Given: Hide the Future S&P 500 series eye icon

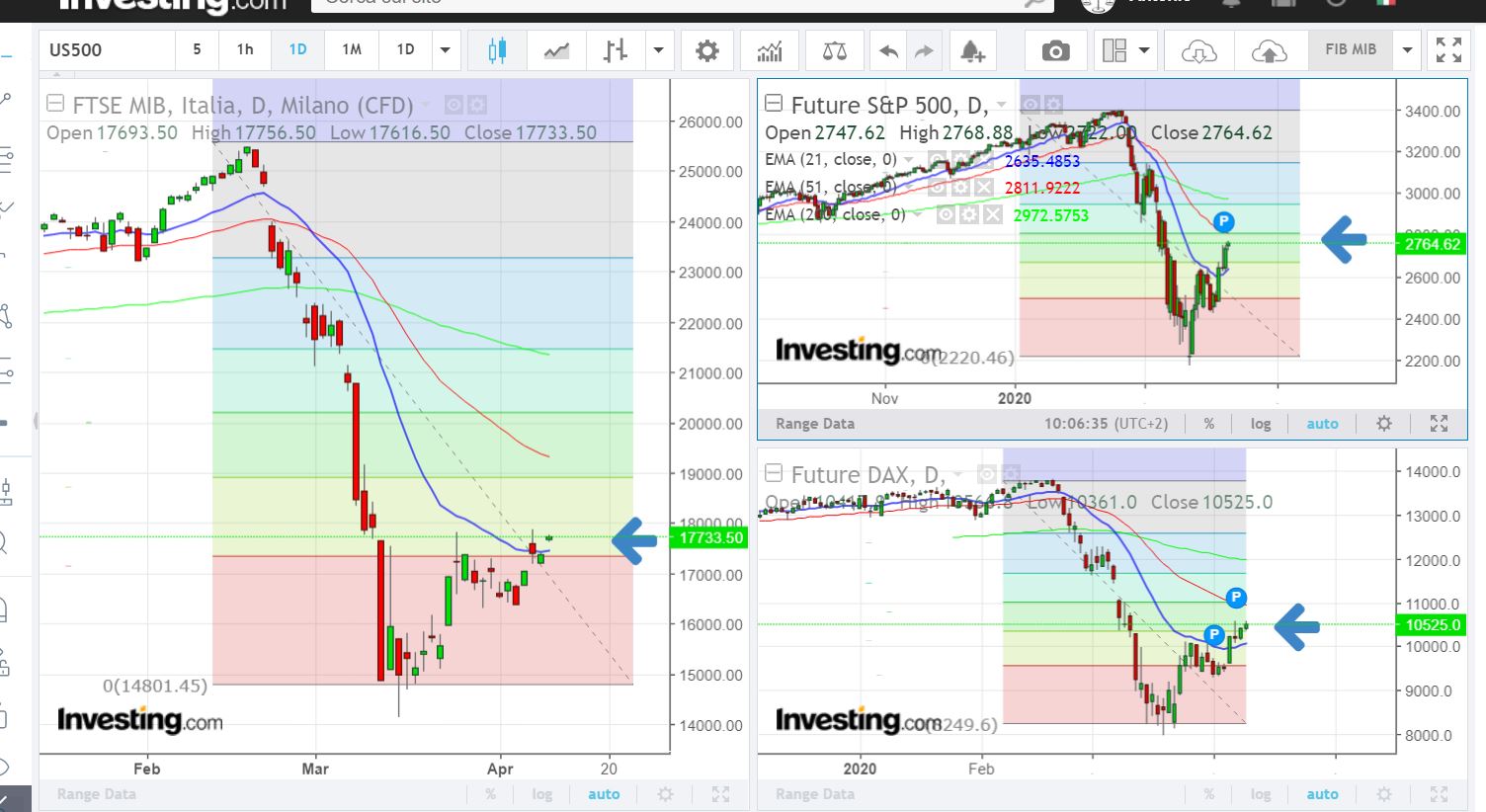Looking at the screenshot, I should coord(1031,105).
